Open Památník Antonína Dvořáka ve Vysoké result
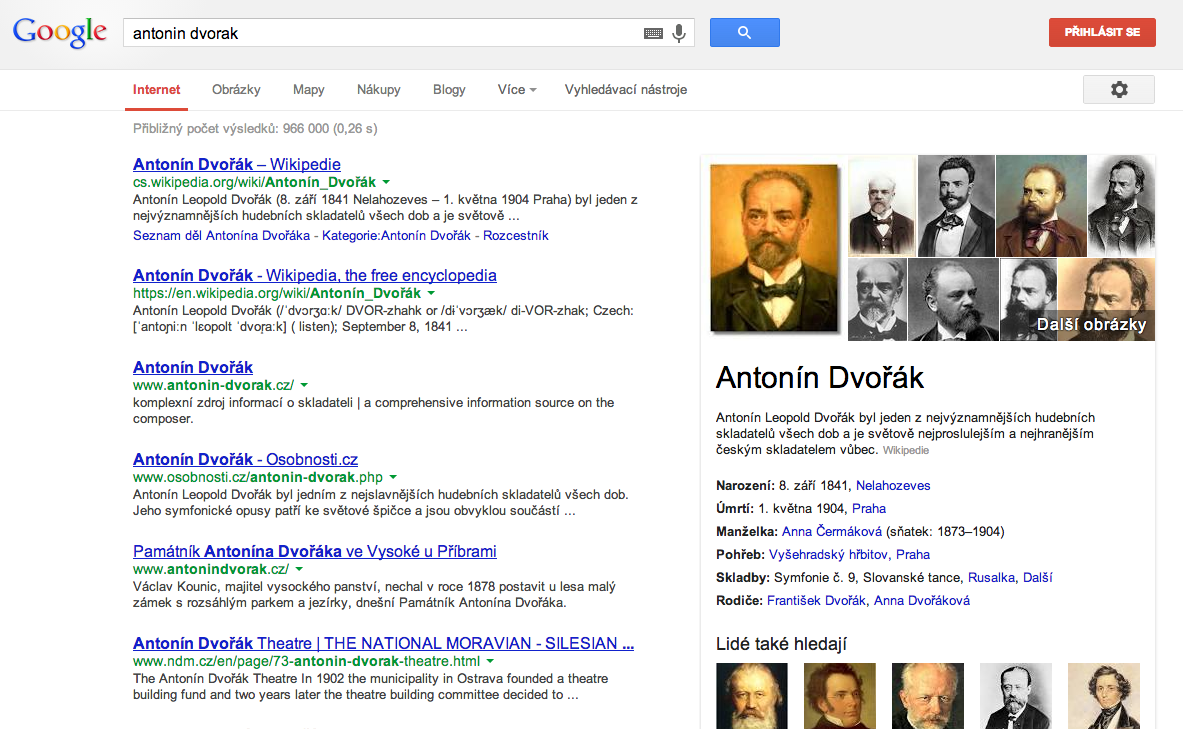This screenshot has width=1183, height=729. [x=315, y=552]
